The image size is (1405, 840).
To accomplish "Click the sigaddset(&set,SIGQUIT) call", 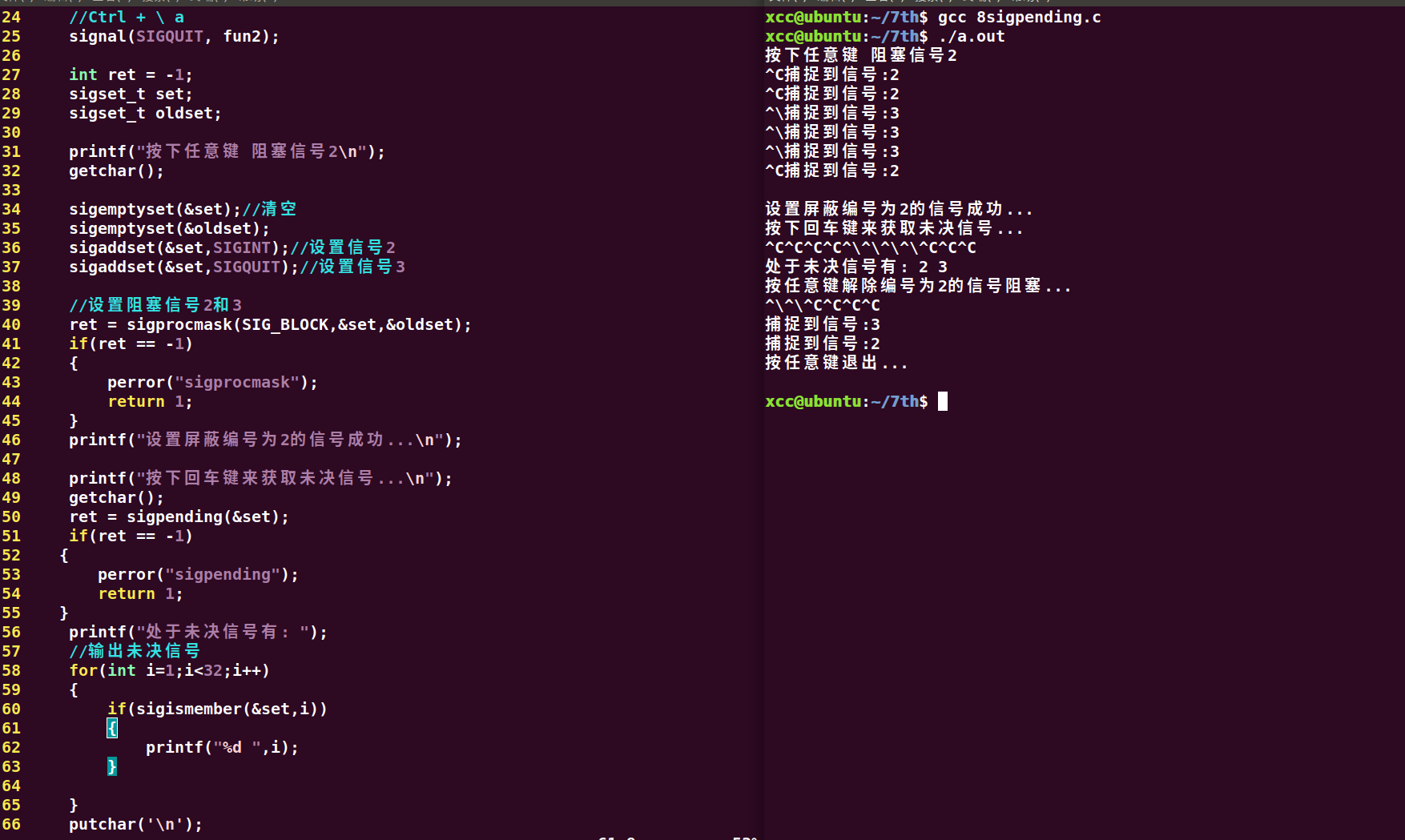I will pyautogui.click(x=183, y=267).
